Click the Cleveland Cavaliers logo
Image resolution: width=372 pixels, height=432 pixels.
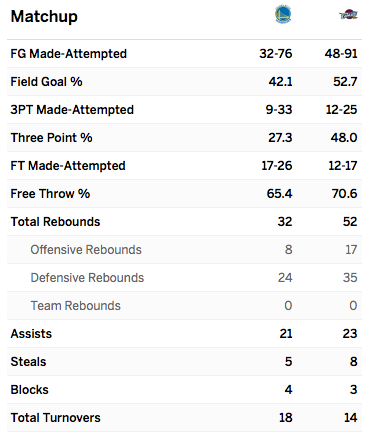[348, 15]
